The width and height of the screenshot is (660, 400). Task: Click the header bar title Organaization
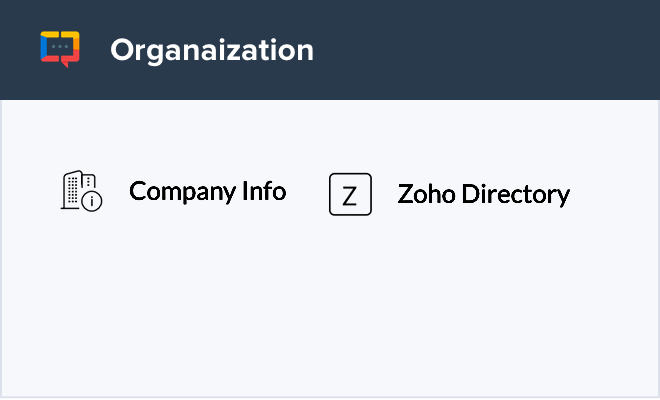tap(212, 50)
